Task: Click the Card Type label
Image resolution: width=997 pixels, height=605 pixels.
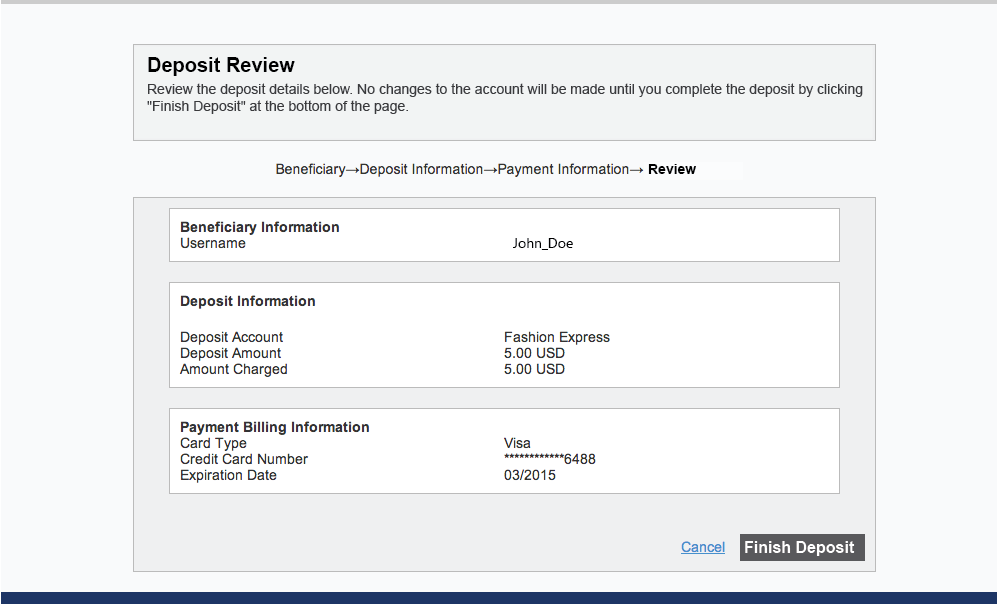Action: [213, 443]
